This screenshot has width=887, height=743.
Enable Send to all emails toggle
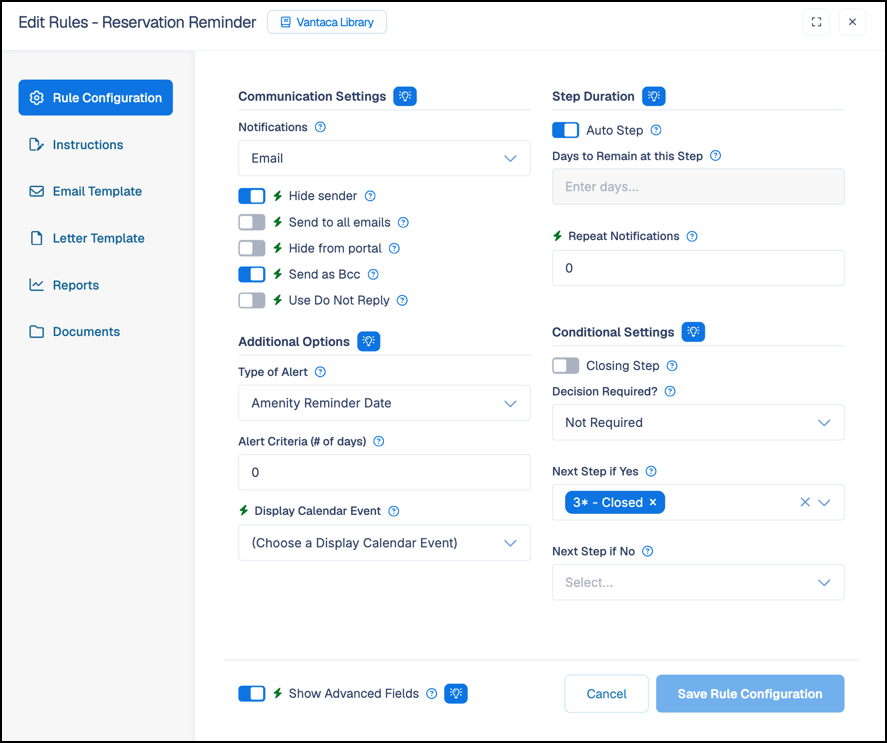[x=252, y=222]
